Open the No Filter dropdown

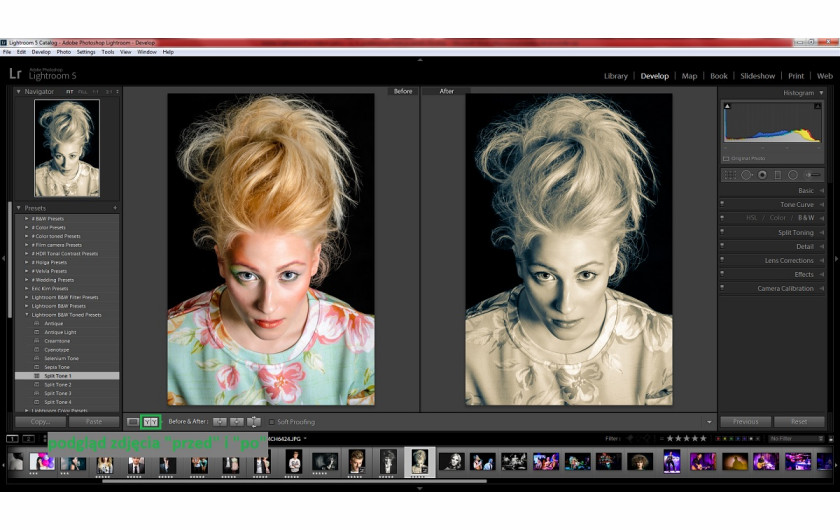pos(796,438)
